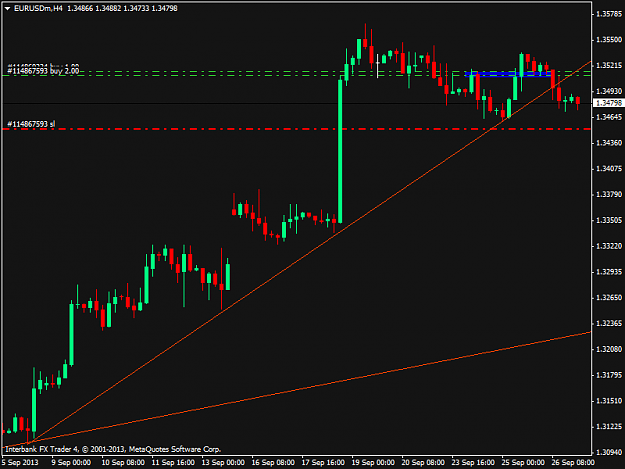625x469 pixels.
Task: Select the shallow lower orange trendline
Action: [297, 390]
